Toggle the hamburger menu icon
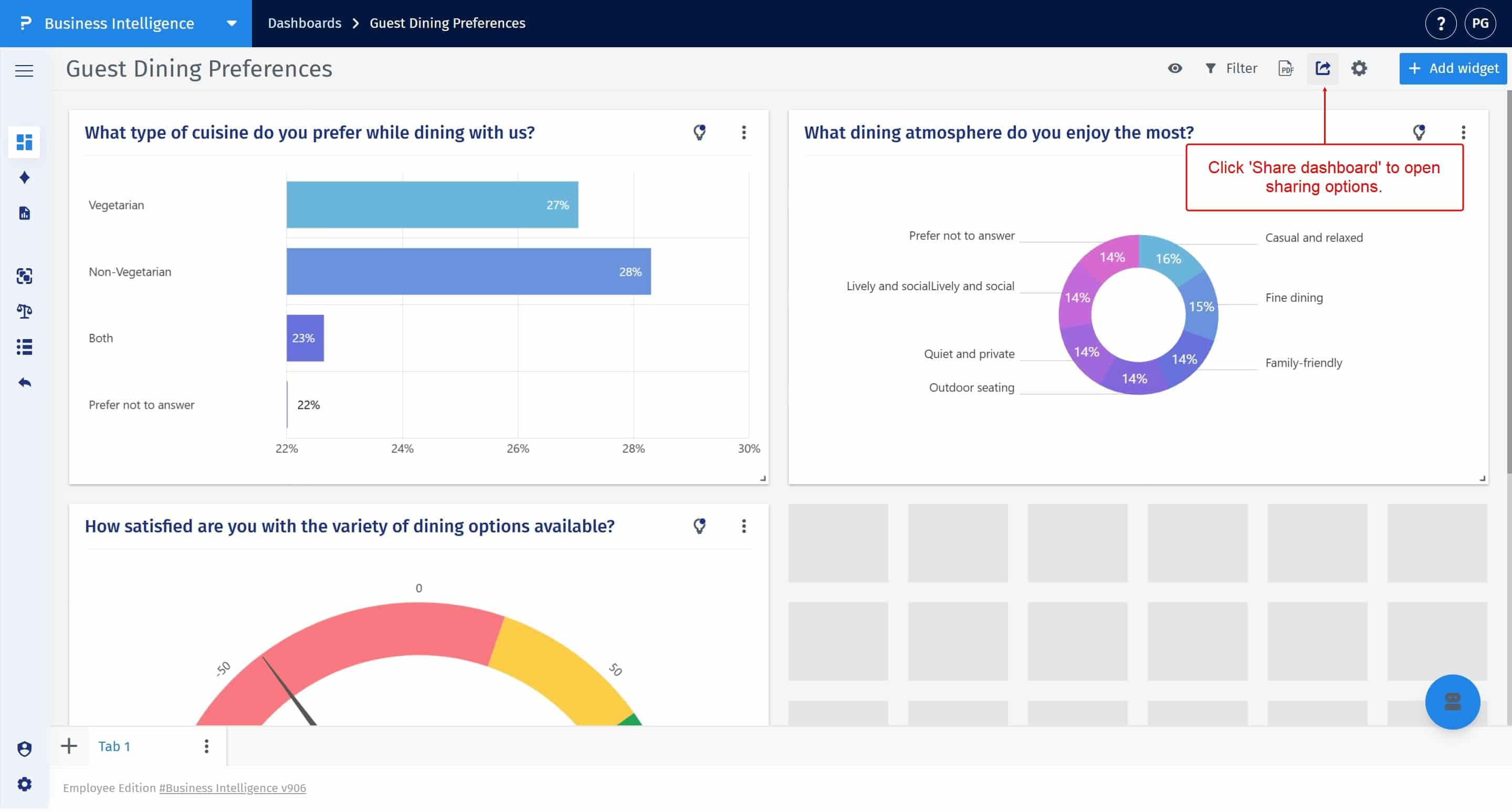This screenshot has height=812, width=1512. click(24, 70)
